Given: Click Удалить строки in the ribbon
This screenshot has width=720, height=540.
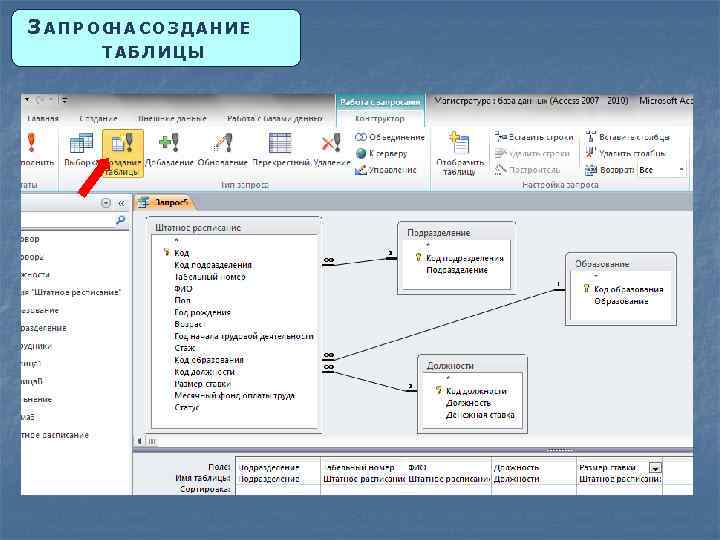Looking at the screenshot, I should tap(533, 153).
